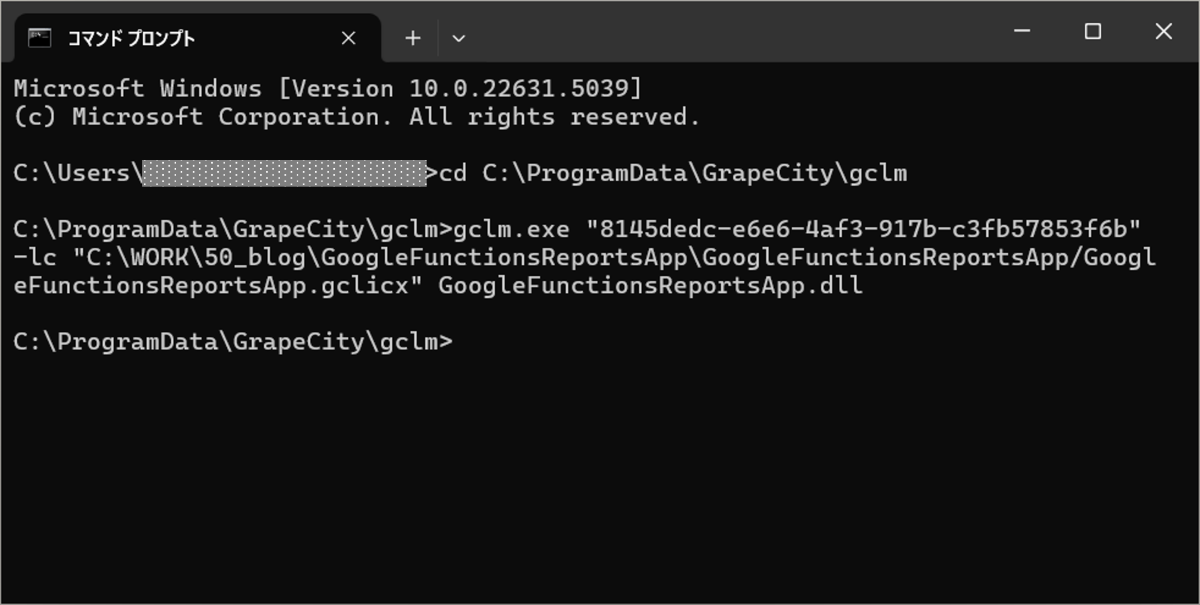Click the redacted username block in the path
Image resolution: width=1200 pixels, height=605 pixels.
click(x=284, y=173)
